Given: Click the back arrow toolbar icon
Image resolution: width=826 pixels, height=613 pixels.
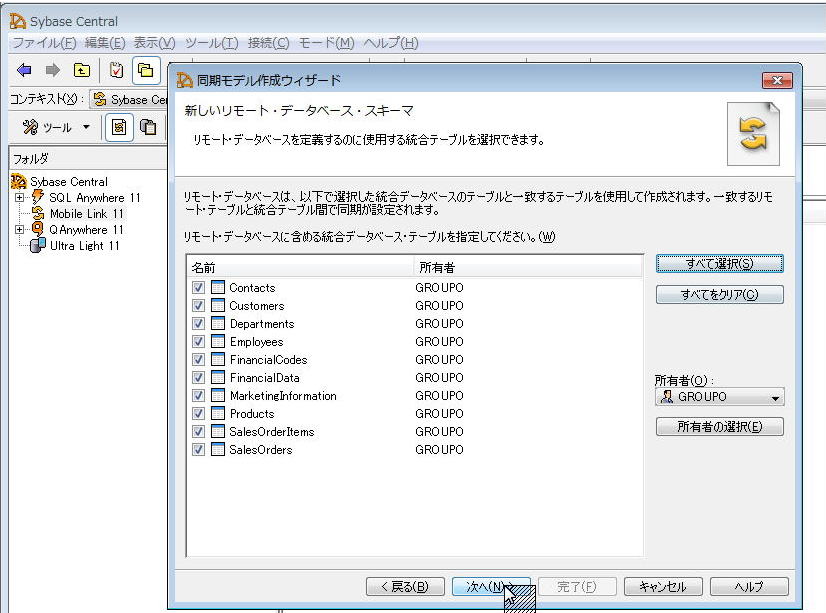Looking at the screenshot, I should (25, 70).
